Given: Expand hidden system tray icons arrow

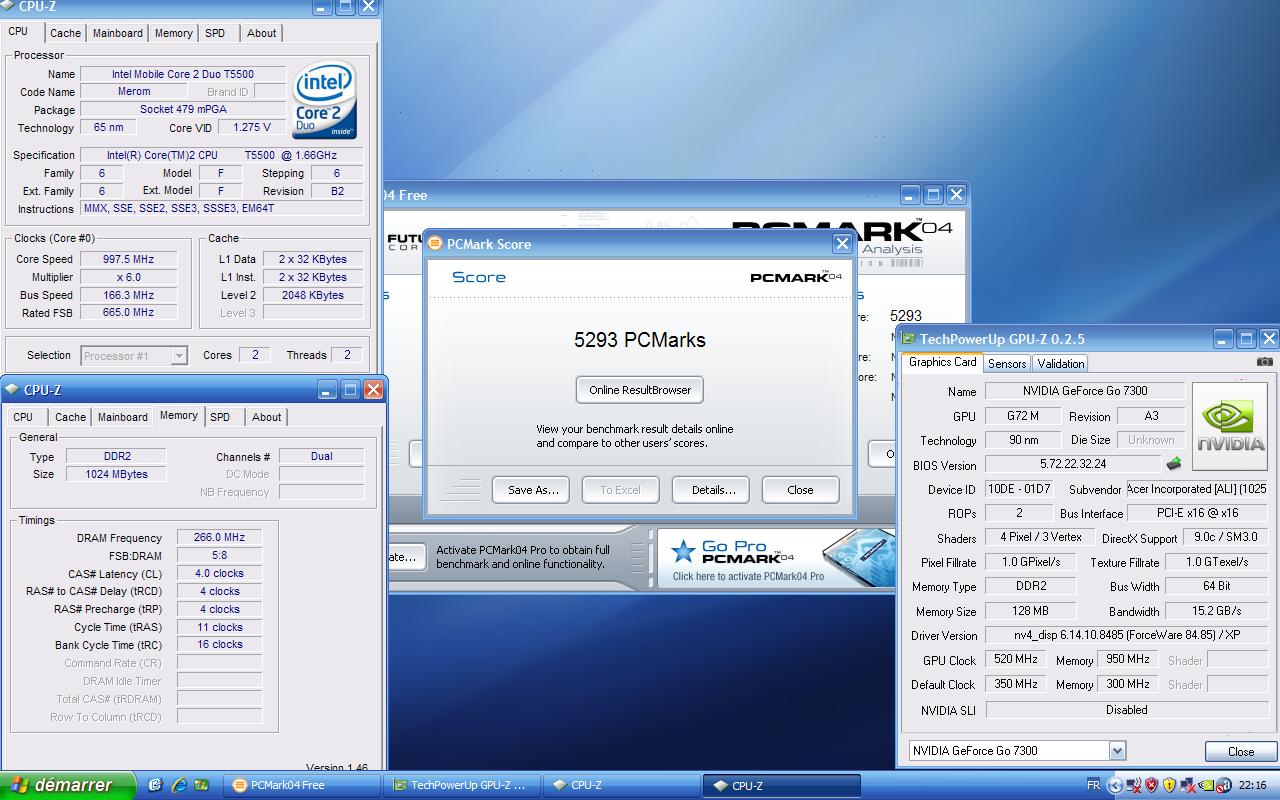Looking at the screenshot, I should pos(1114,785).
